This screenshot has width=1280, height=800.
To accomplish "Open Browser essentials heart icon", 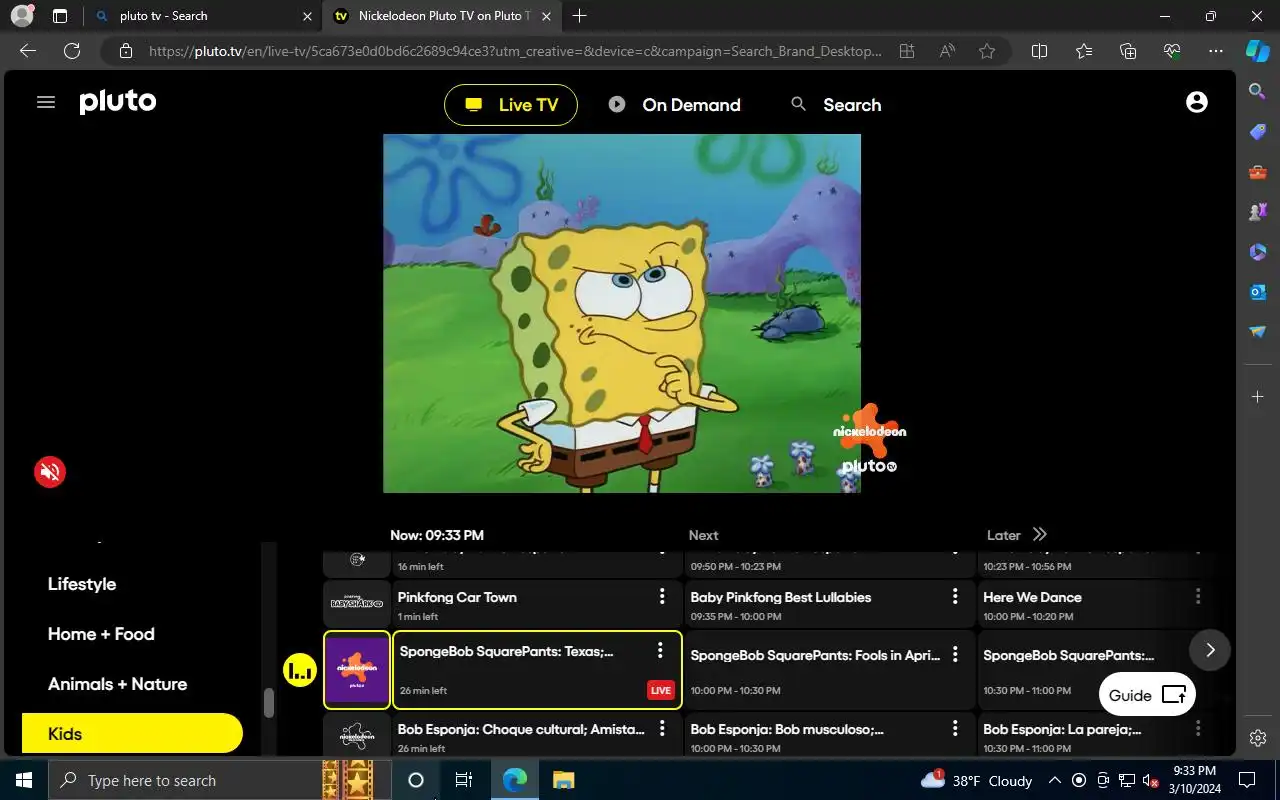I will (x=1172, y=51).
